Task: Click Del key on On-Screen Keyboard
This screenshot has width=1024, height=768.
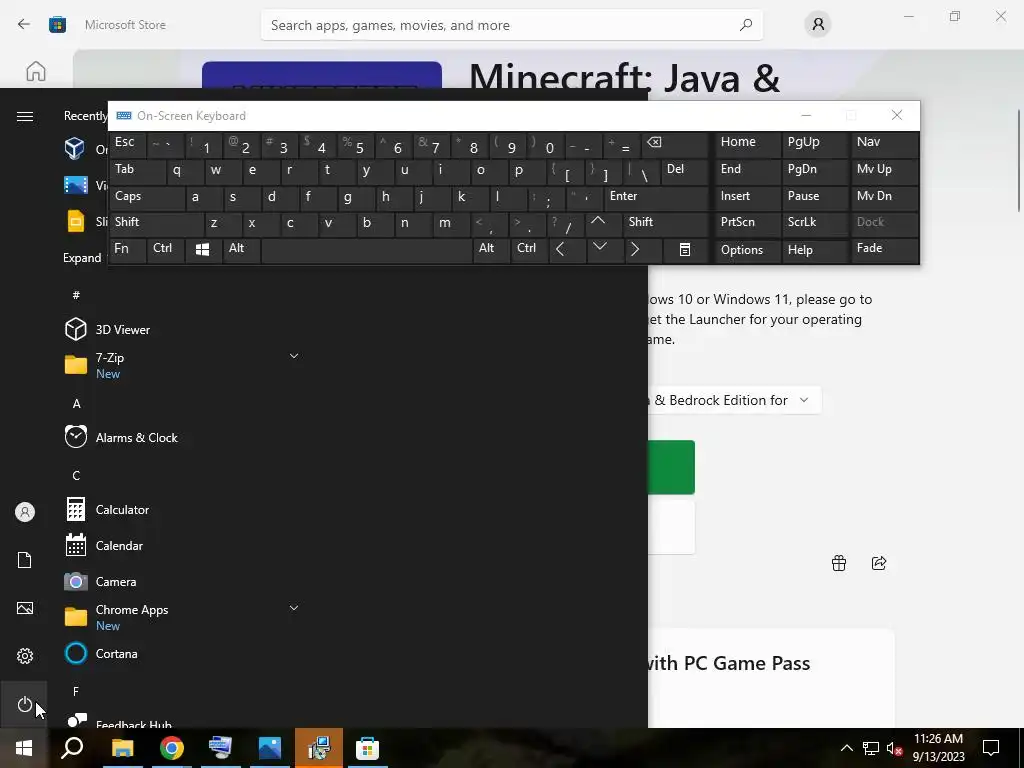Action: click(684, 170)
